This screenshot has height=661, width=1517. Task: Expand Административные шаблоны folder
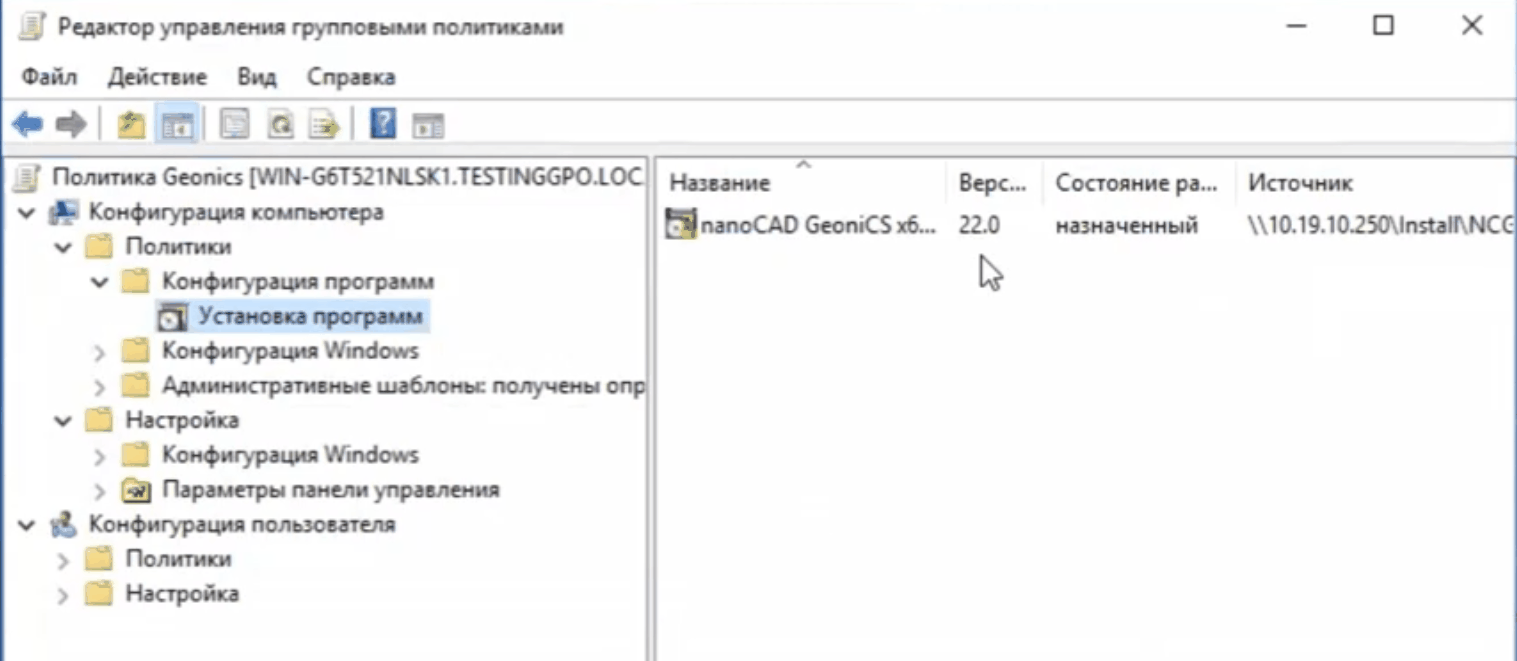coord(99,386)
